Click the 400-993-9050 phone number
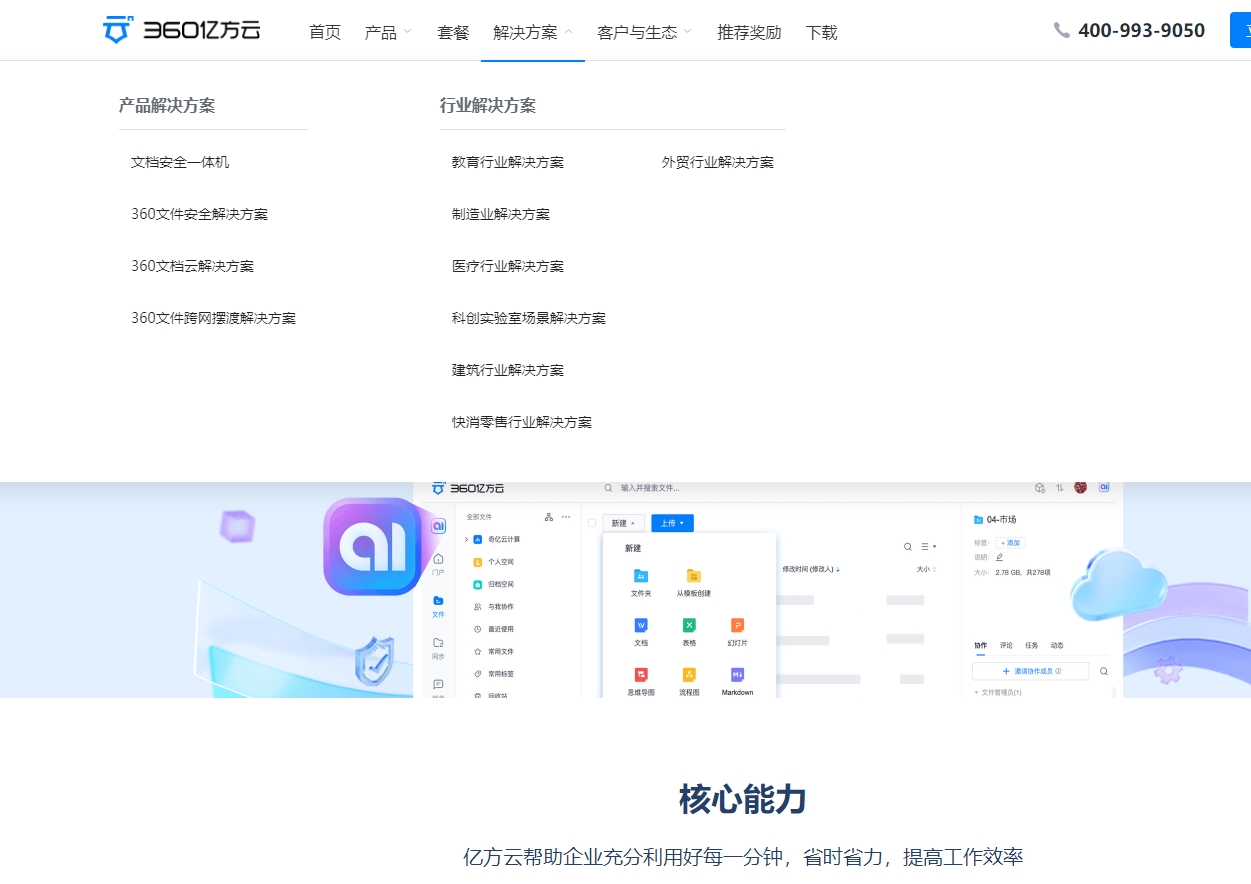Image resolution: width=1251 pixels, height=884 pixels. click(x=1141, y=31)
